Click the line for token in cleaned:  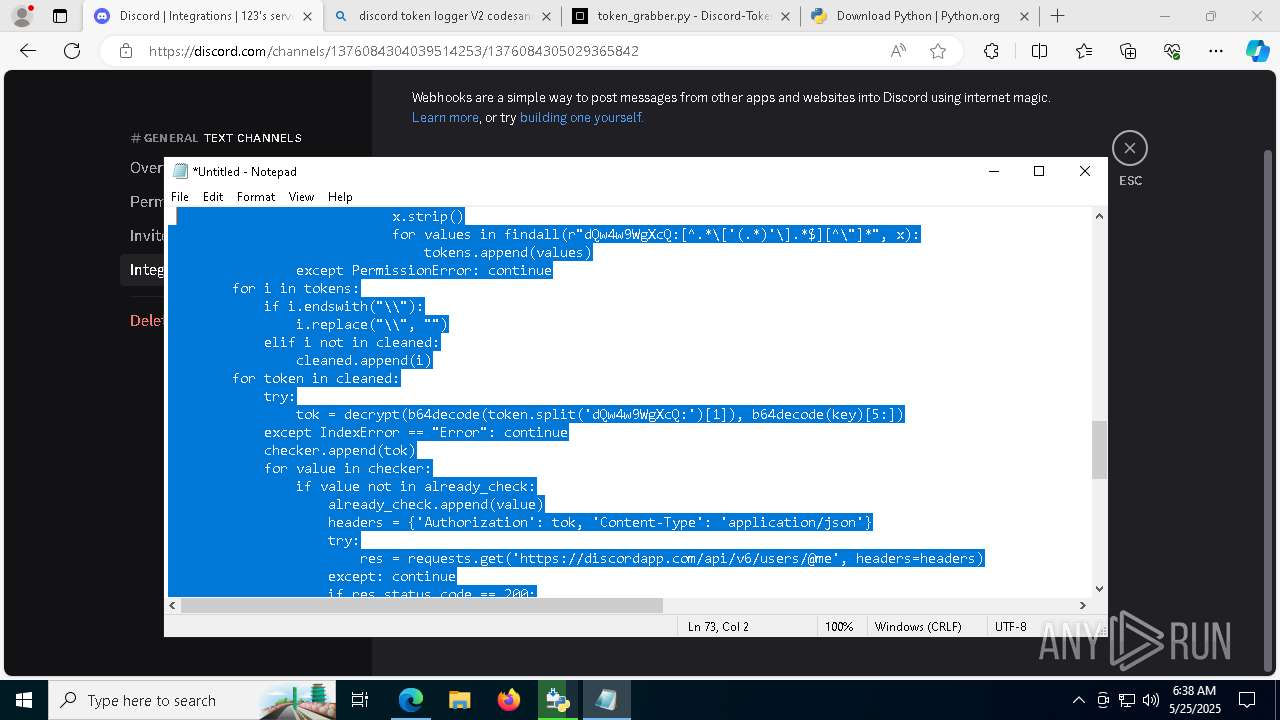click(x=316, y=378)
